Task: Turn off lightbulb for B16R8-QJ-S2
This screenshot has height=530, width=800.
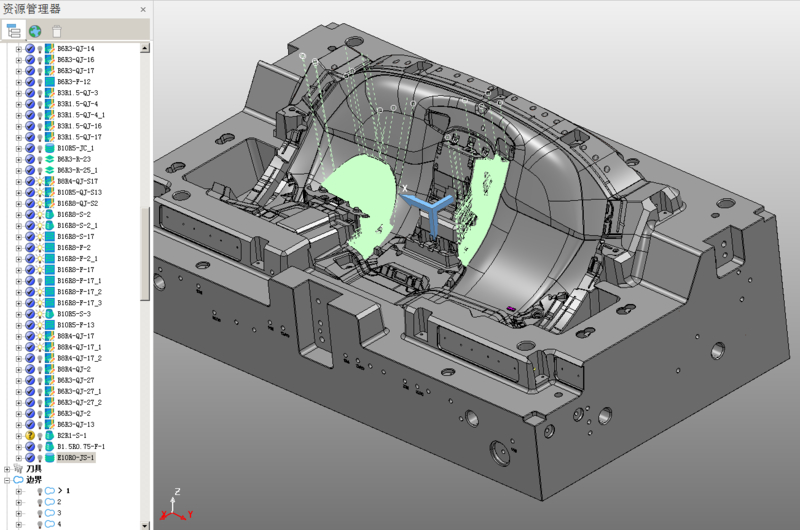Action: (x=40, y=203)
